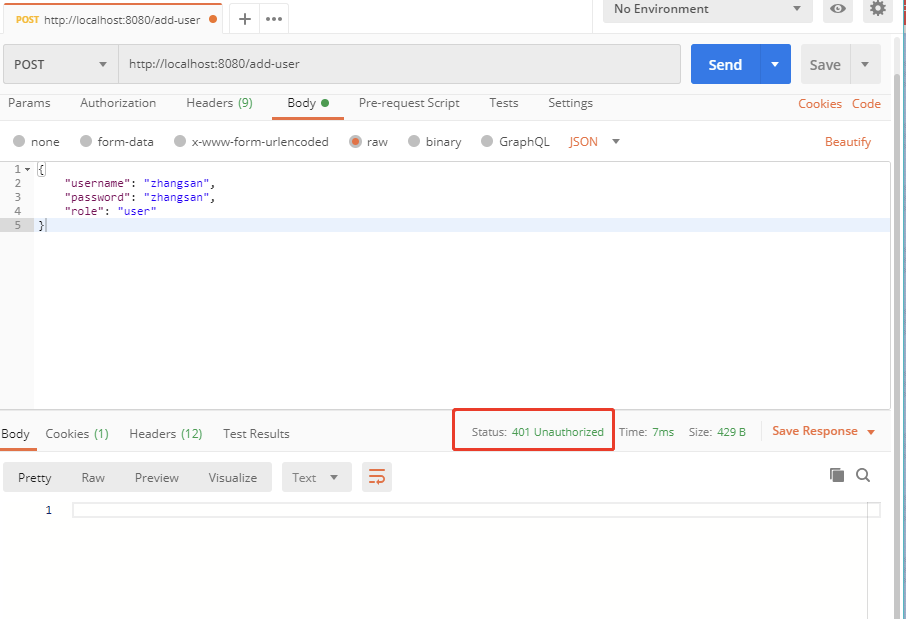This screenshot has height=619, width=906.
Task: Open manage environments gear icon
Action: point(878,9)
